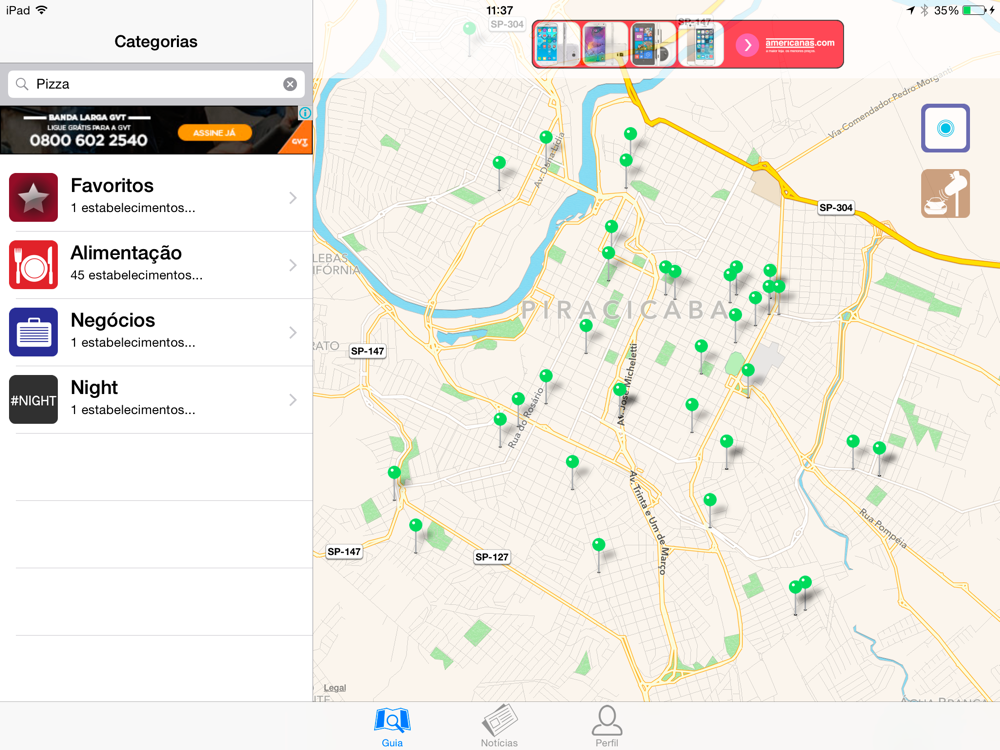
Task: Tap the Alimentação plate and cutlery icon
Action: [x=33, y=264]
